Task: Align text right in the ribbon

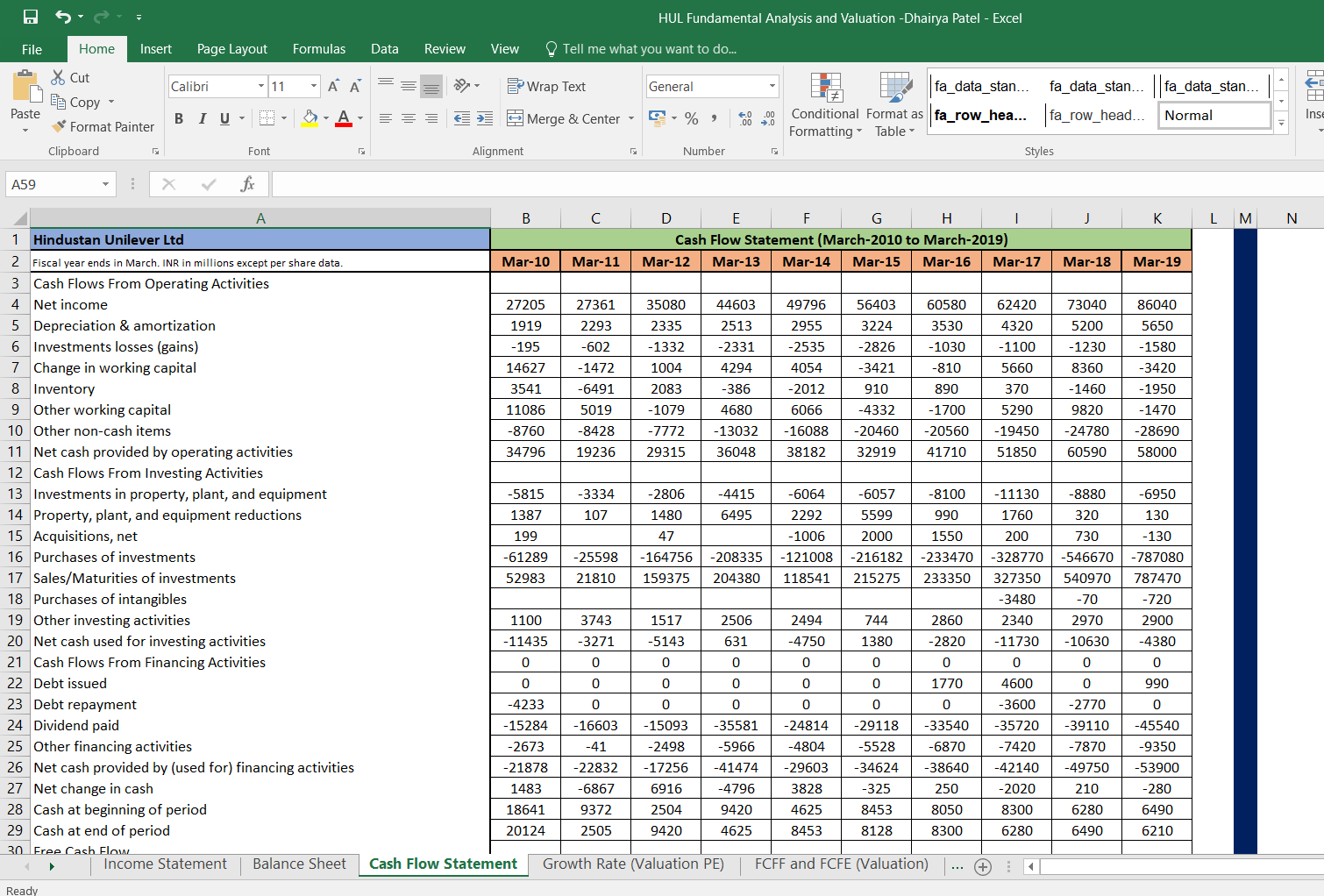Action: (431, 118)
